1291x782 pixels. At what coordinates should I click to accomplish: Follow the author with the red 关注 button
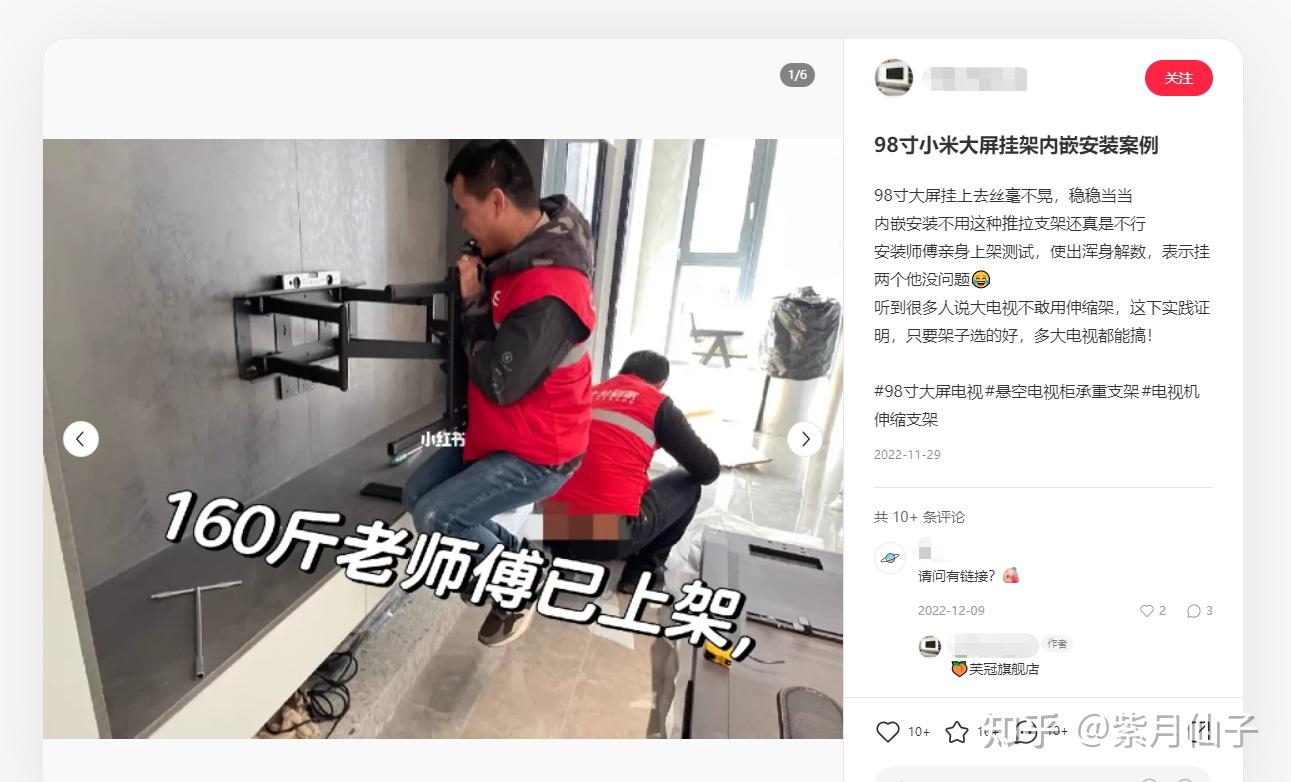coord(1179,78)
